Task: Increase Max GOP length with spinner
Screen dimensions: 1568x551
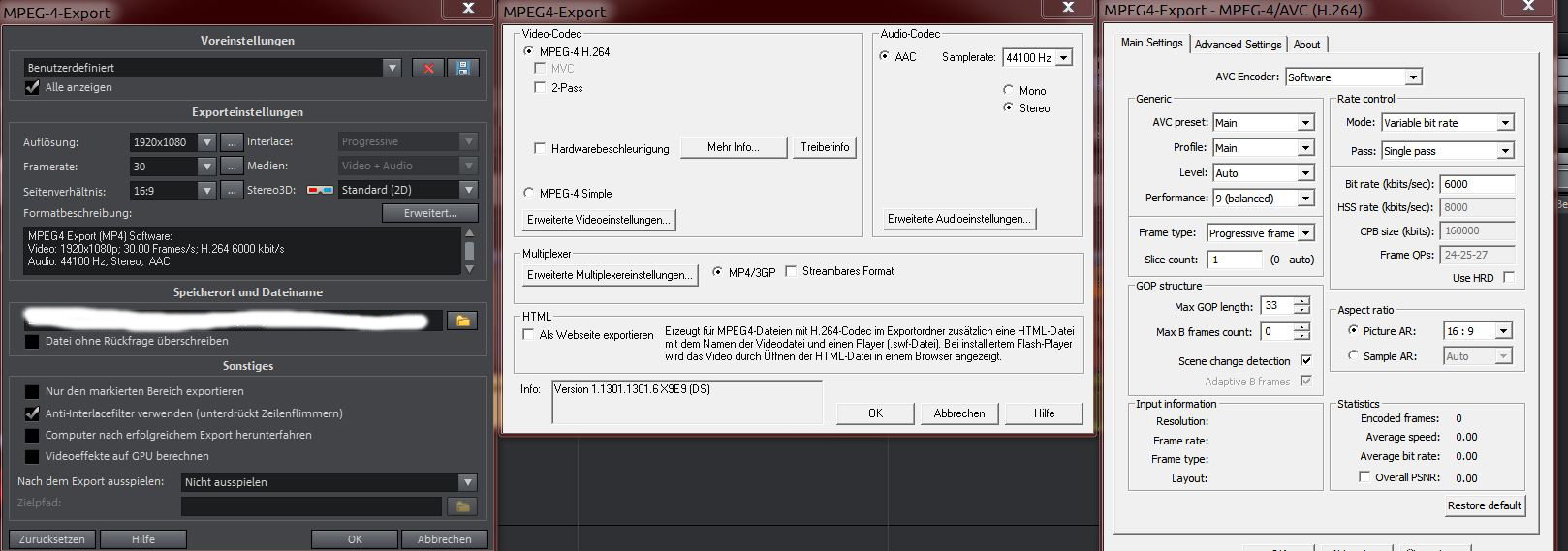Action: tap(1301, 301)
